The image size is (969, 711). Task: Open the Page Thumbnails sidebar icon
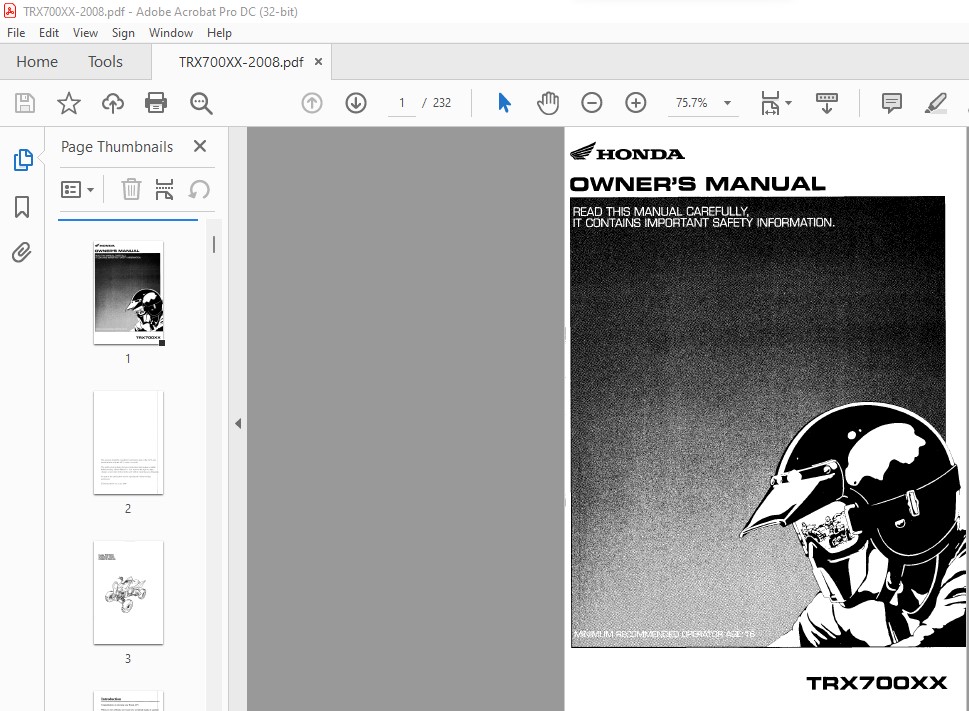(23, 160)
